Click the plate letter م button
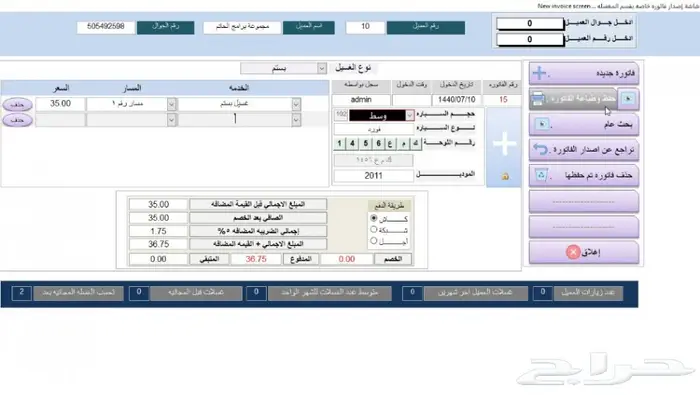This screenshot has height=395, width=700. pyautogui.click(x=404, y=143)
